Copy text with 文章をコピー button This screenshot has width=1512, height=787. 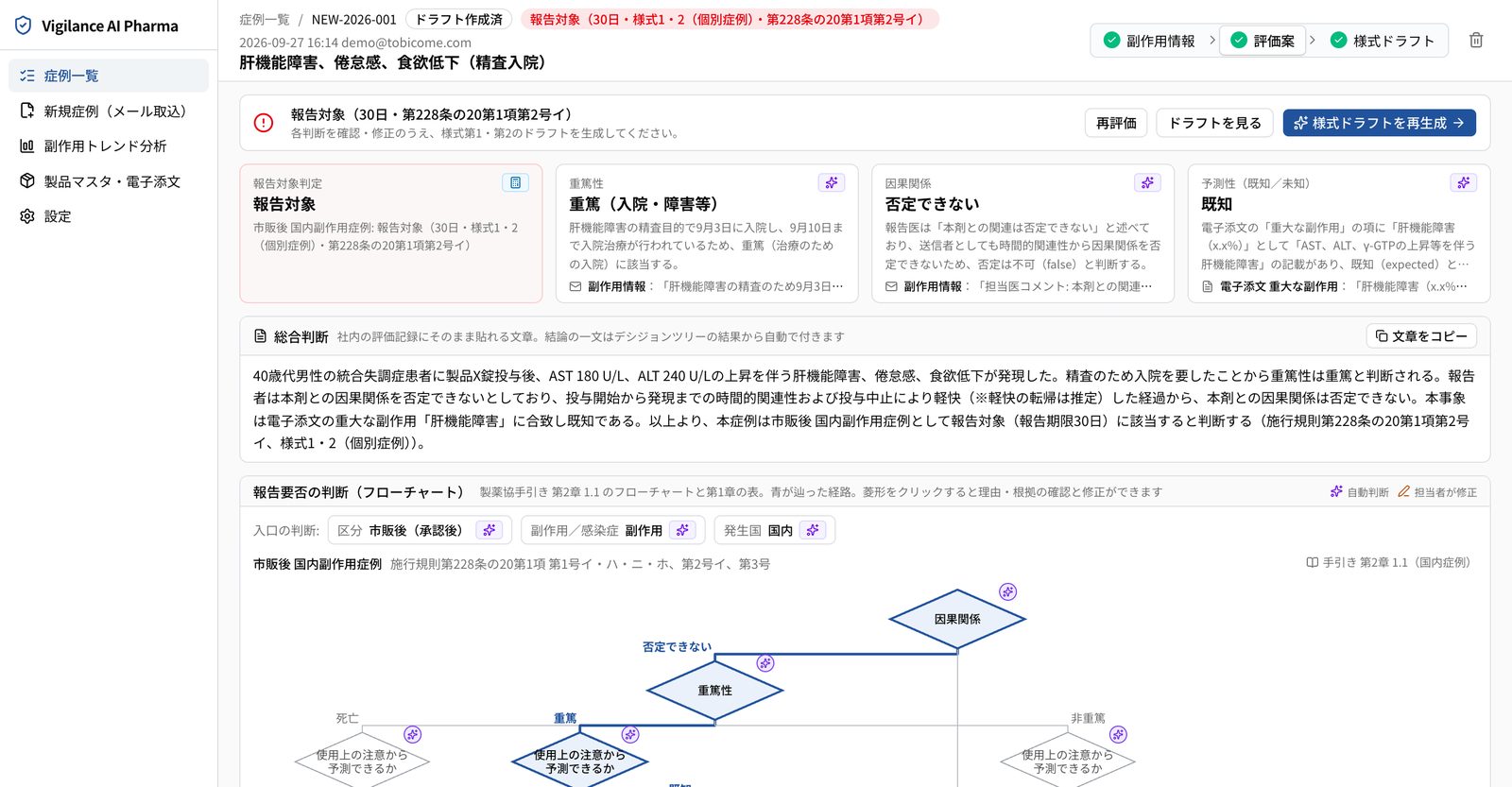tap(1421, 335)
